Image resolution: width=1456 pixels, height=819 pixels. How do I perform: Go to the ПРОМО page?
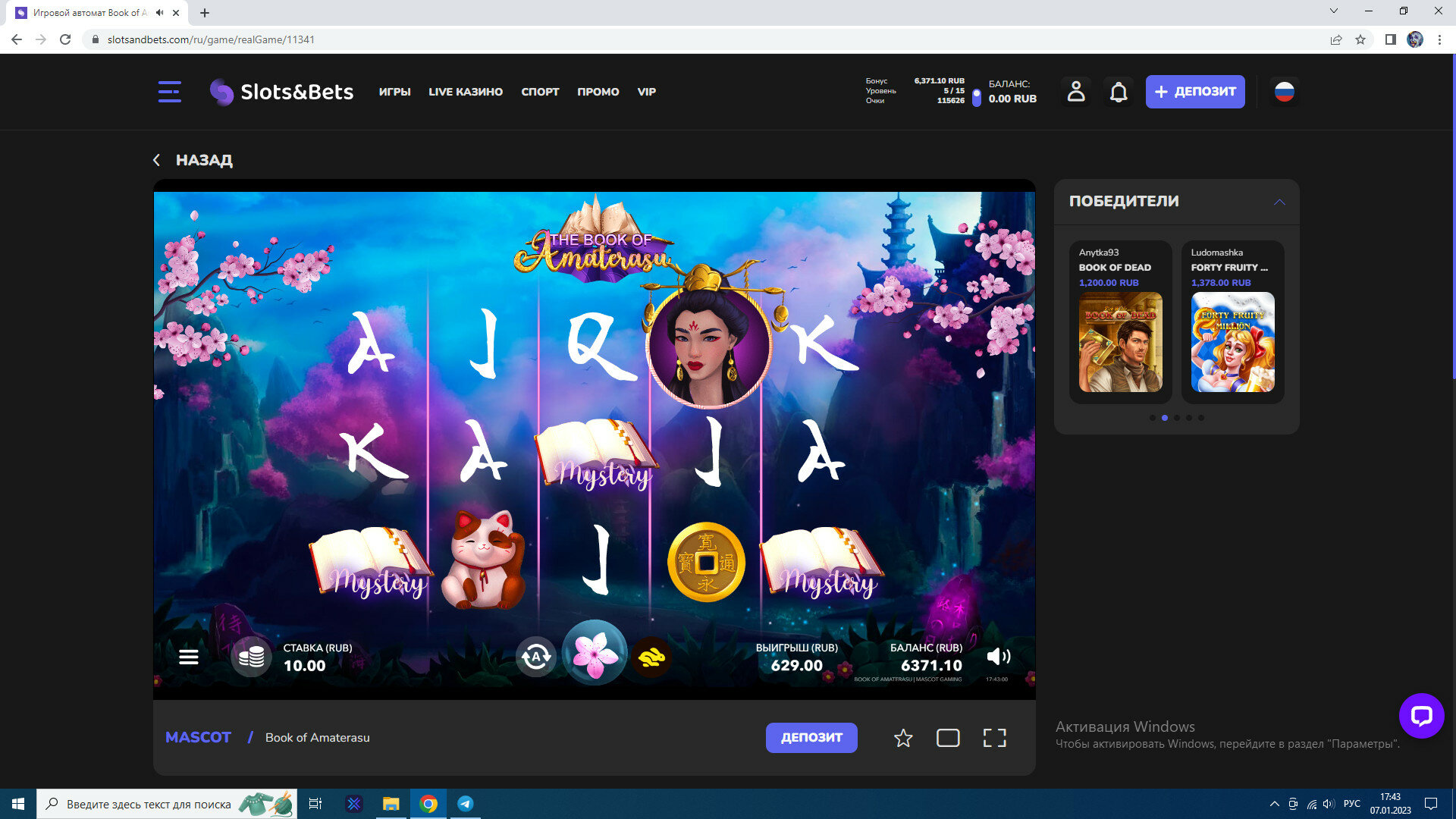click(598, 92)
